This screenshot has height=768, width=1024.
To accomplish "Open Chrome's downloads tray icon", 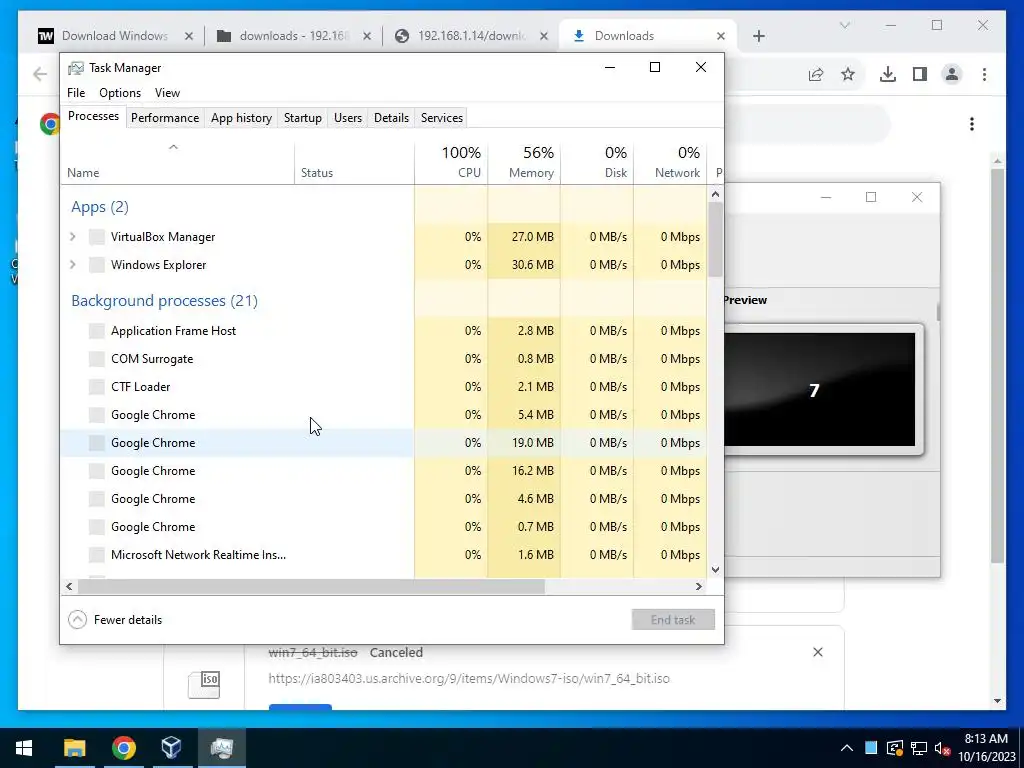I will click(888, 74).
